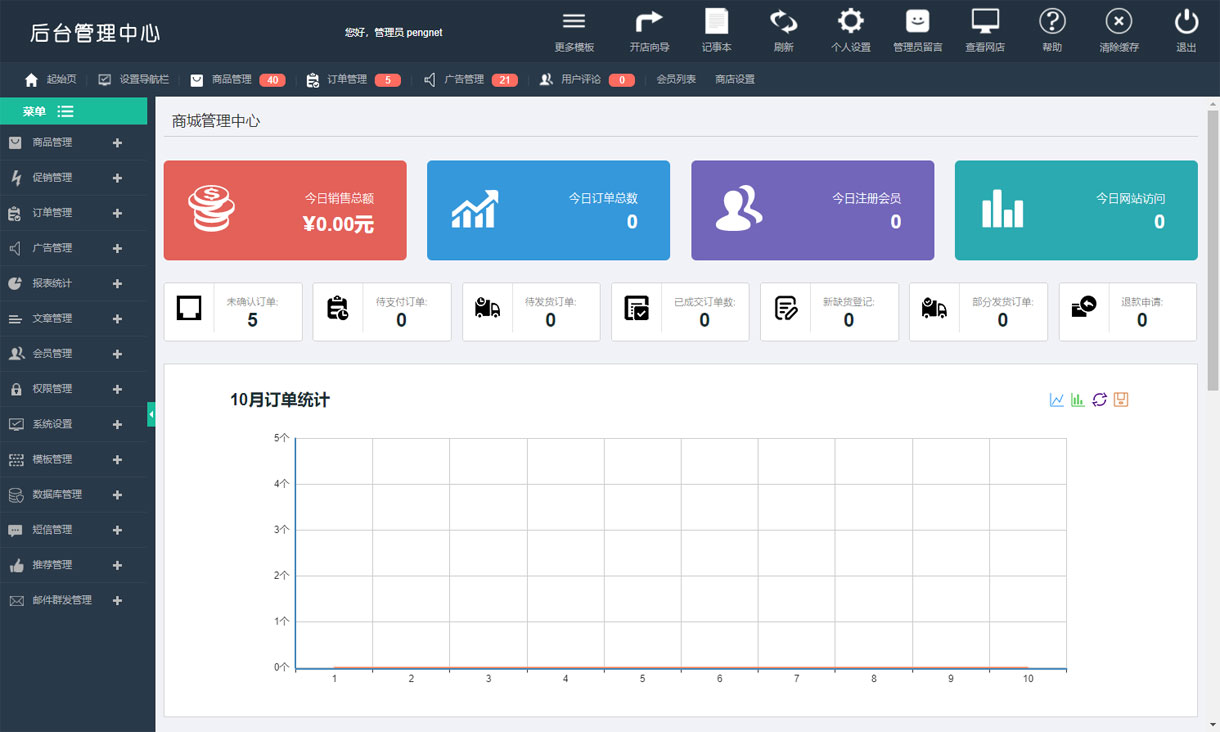This screenshot has width=1220, height=732.
Task: Expand 促销管理 plus in sidebar
Action: (x=117, y=178)
